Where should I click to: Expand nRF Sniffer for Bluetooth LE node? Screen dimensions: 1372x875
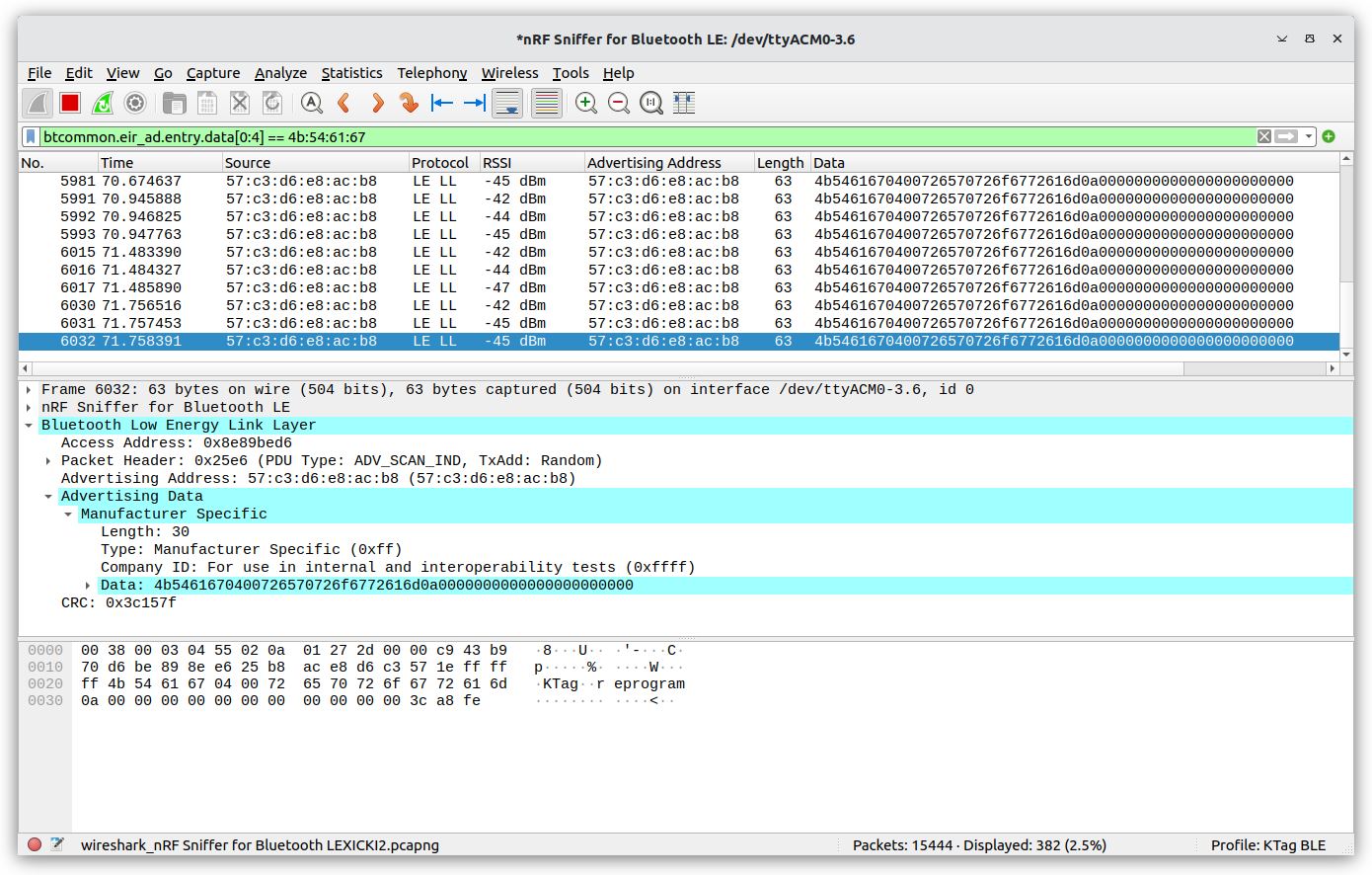pyautogui.click(x=29, y=408)
